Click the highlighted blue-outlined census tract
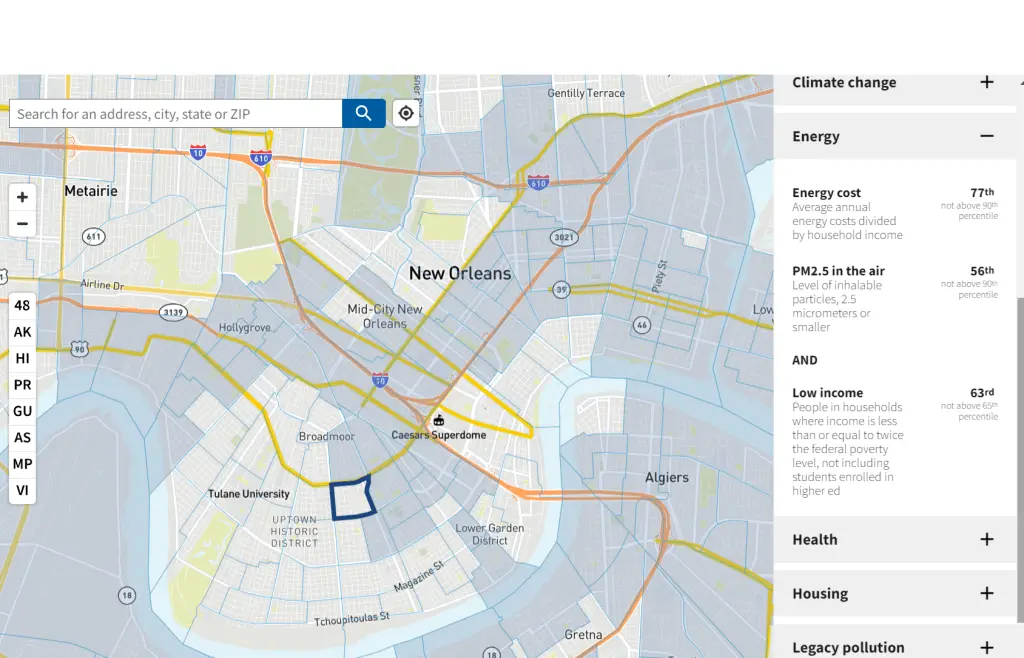 click(352, 498)
